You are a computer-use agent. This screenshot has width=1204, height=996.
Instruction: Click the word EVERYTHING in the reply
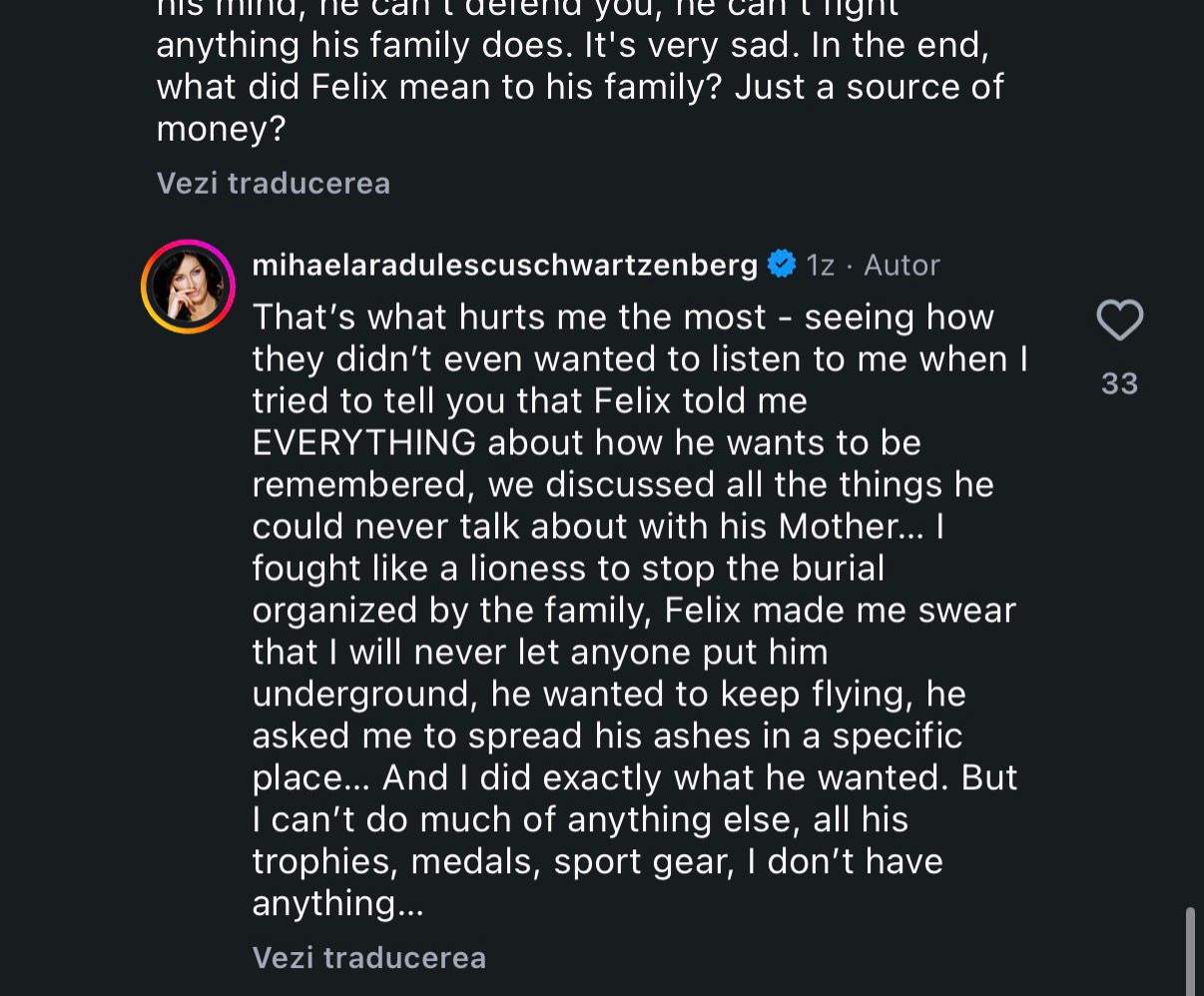point(364,442)
